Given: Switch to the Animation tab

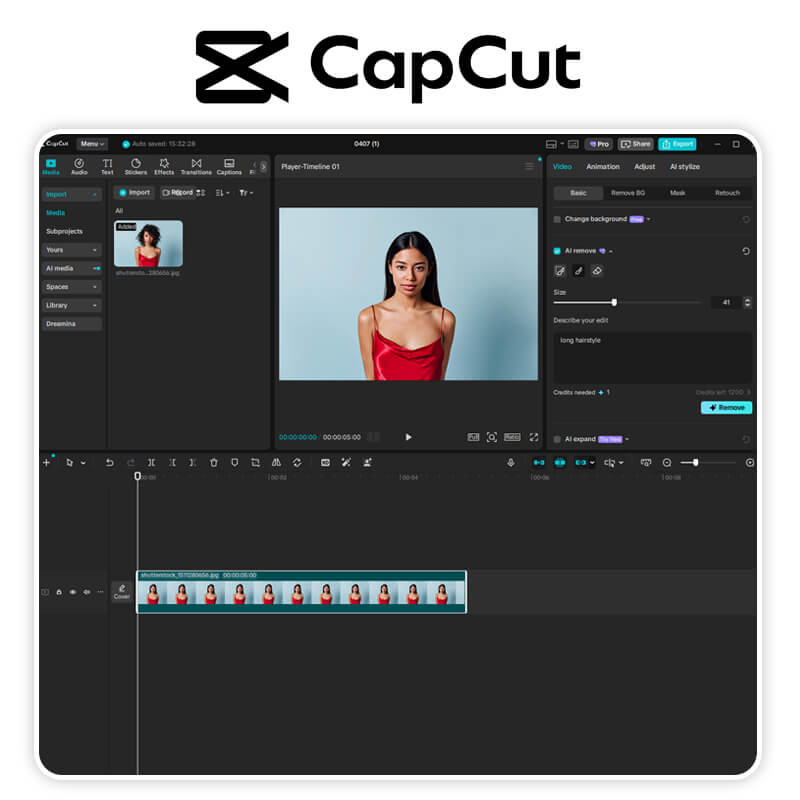Looking at the screenshot, I should point(604,167).
